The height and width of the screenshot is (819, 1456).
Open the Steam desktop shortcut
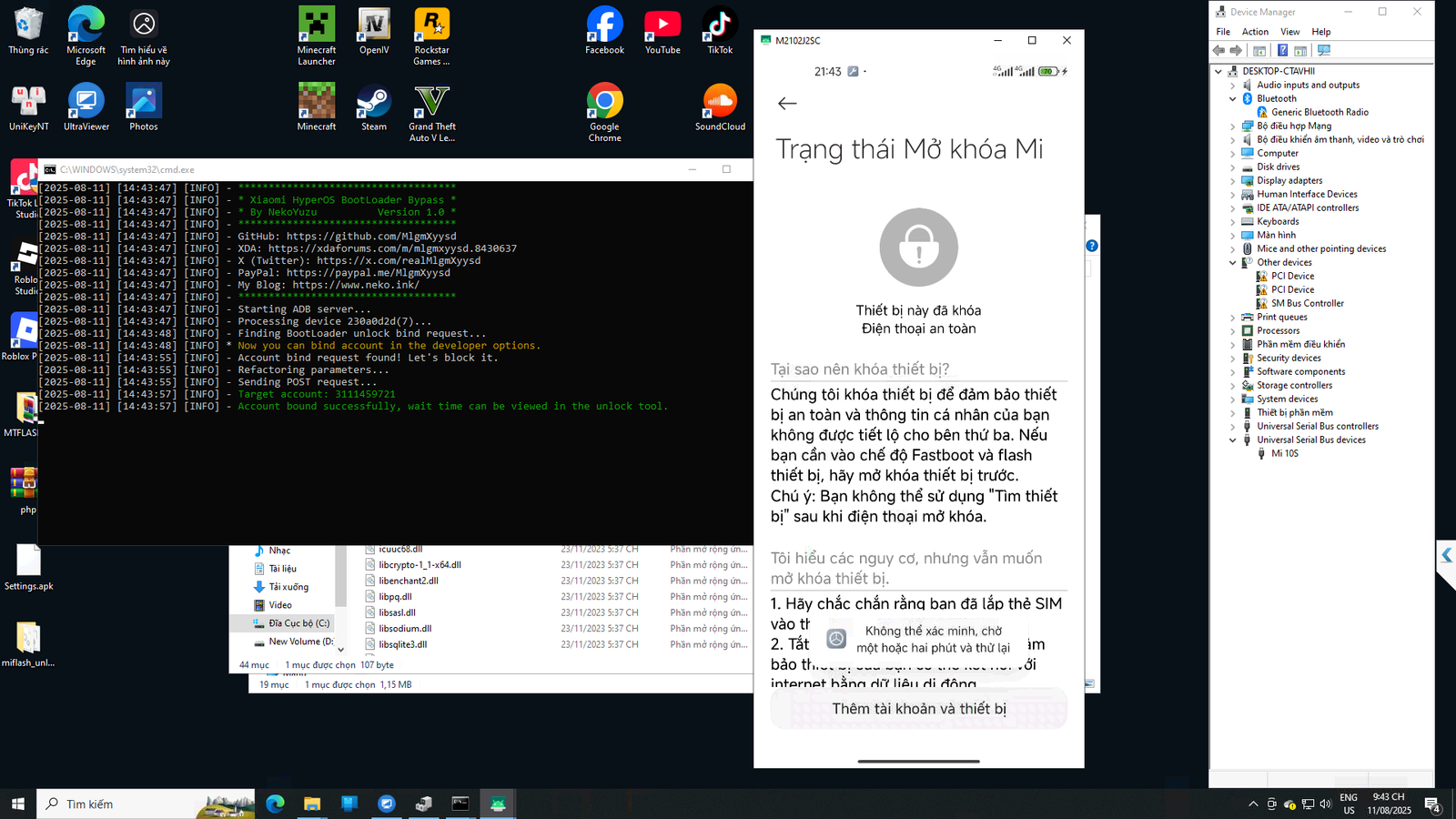[x=374, y=107]
